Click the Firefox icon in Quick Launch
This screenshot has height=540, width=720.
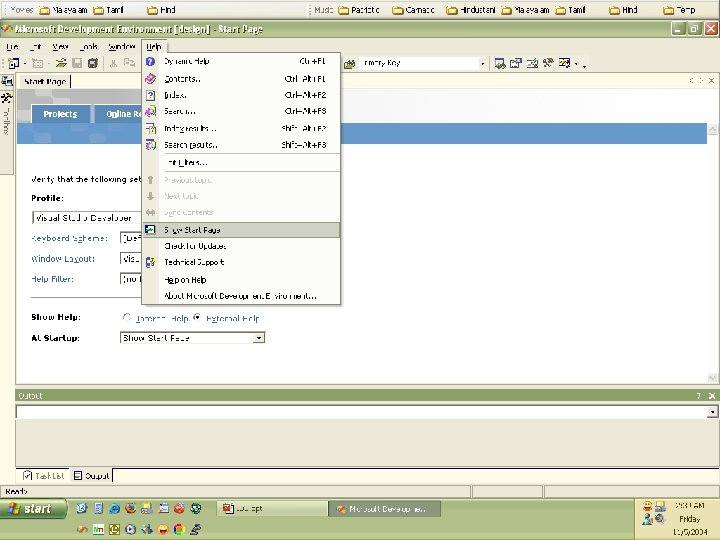tap(130, 508)
